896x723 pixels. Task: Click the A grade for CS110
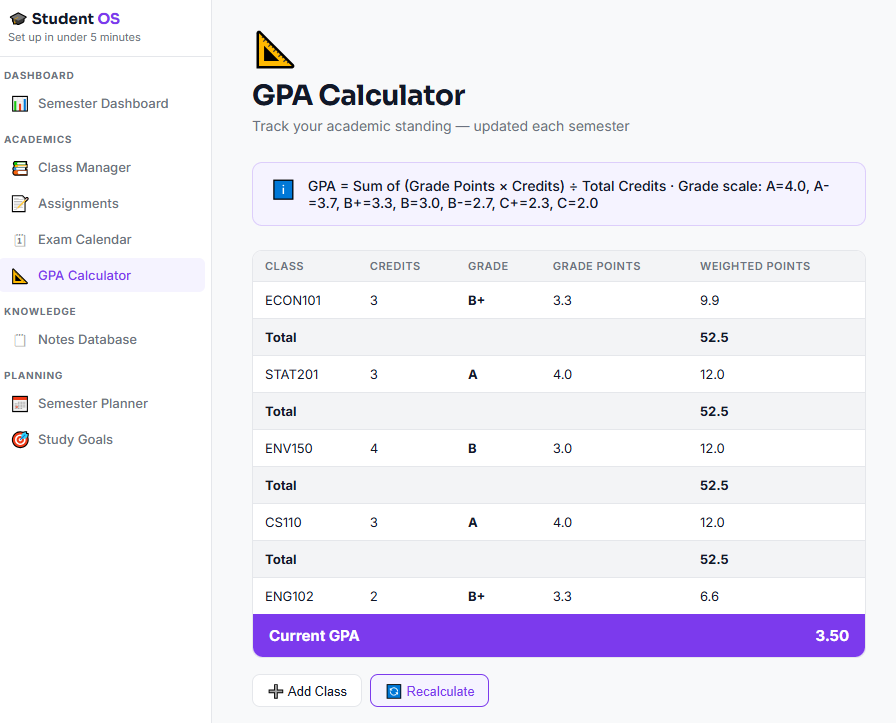click(x=473, y=522)
